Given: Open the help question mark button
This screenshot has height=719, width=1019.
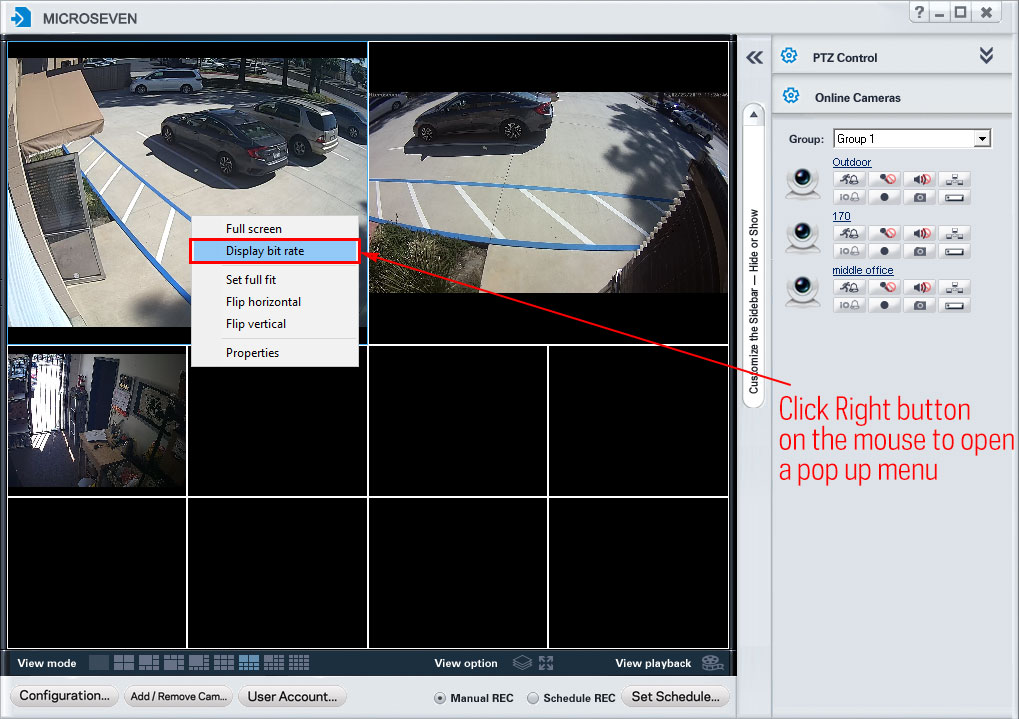Looking at the screenshot, I should pyautogui.click(x=919, y=12).
